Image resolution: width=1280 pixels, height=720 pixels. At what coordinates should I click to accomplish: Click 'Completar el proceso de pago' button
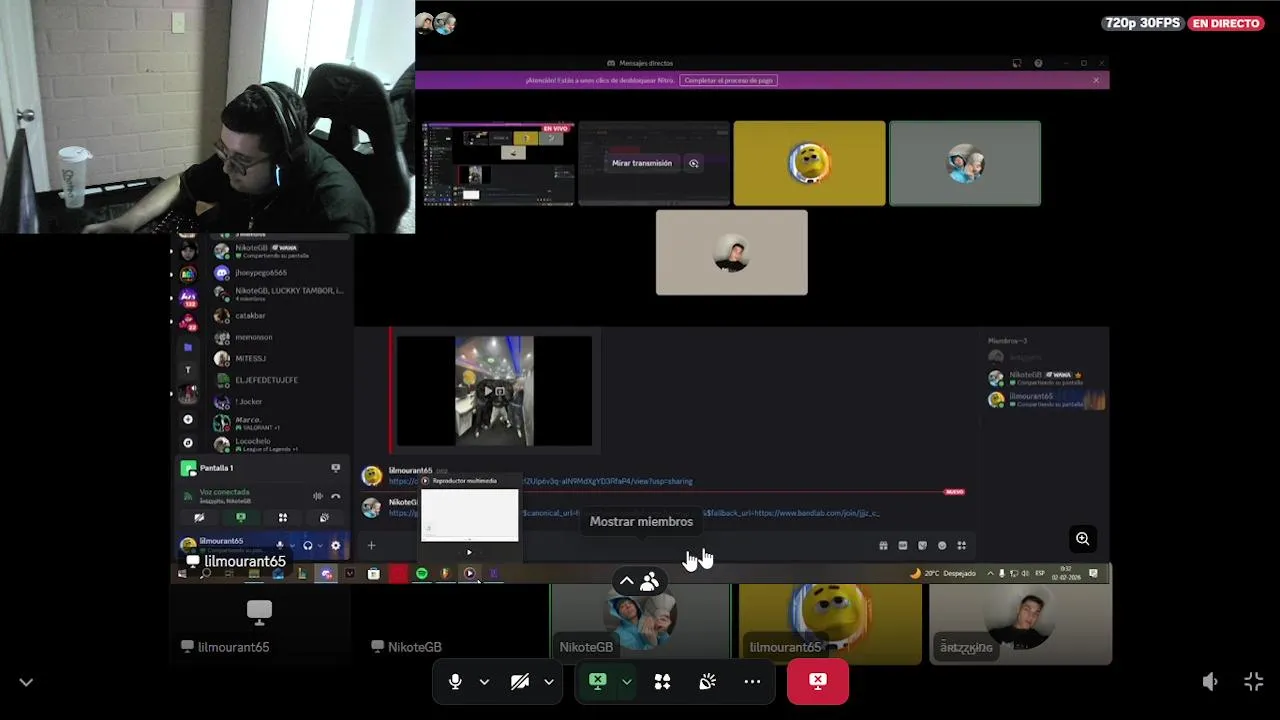tap(729, 80)
